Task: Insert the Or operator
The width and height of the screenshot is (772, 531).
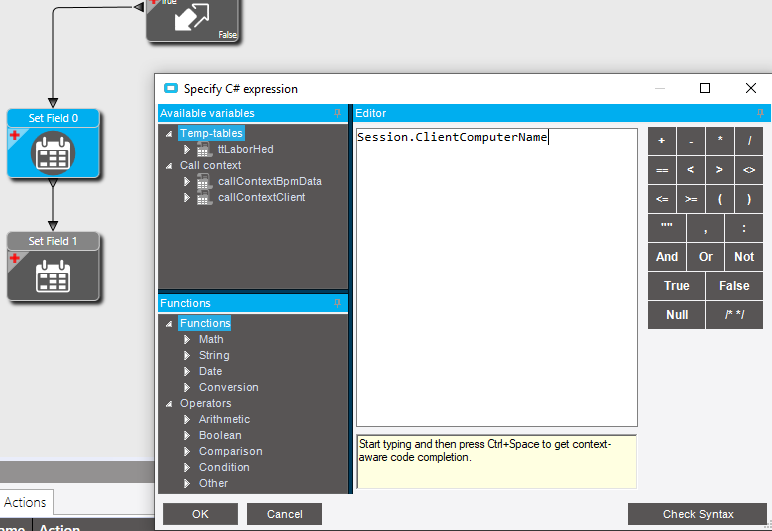Action: (706, 257)
